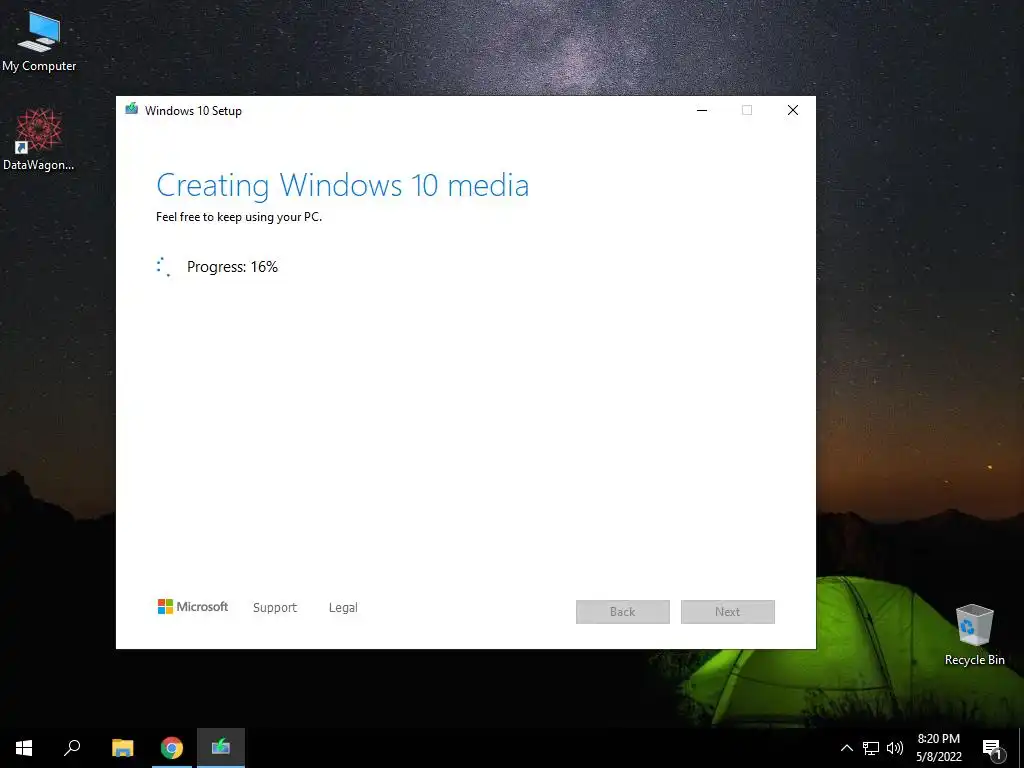The width and height of the screenshot is (1024, 768).
Task: Open the notification action center
Action: 993,749
